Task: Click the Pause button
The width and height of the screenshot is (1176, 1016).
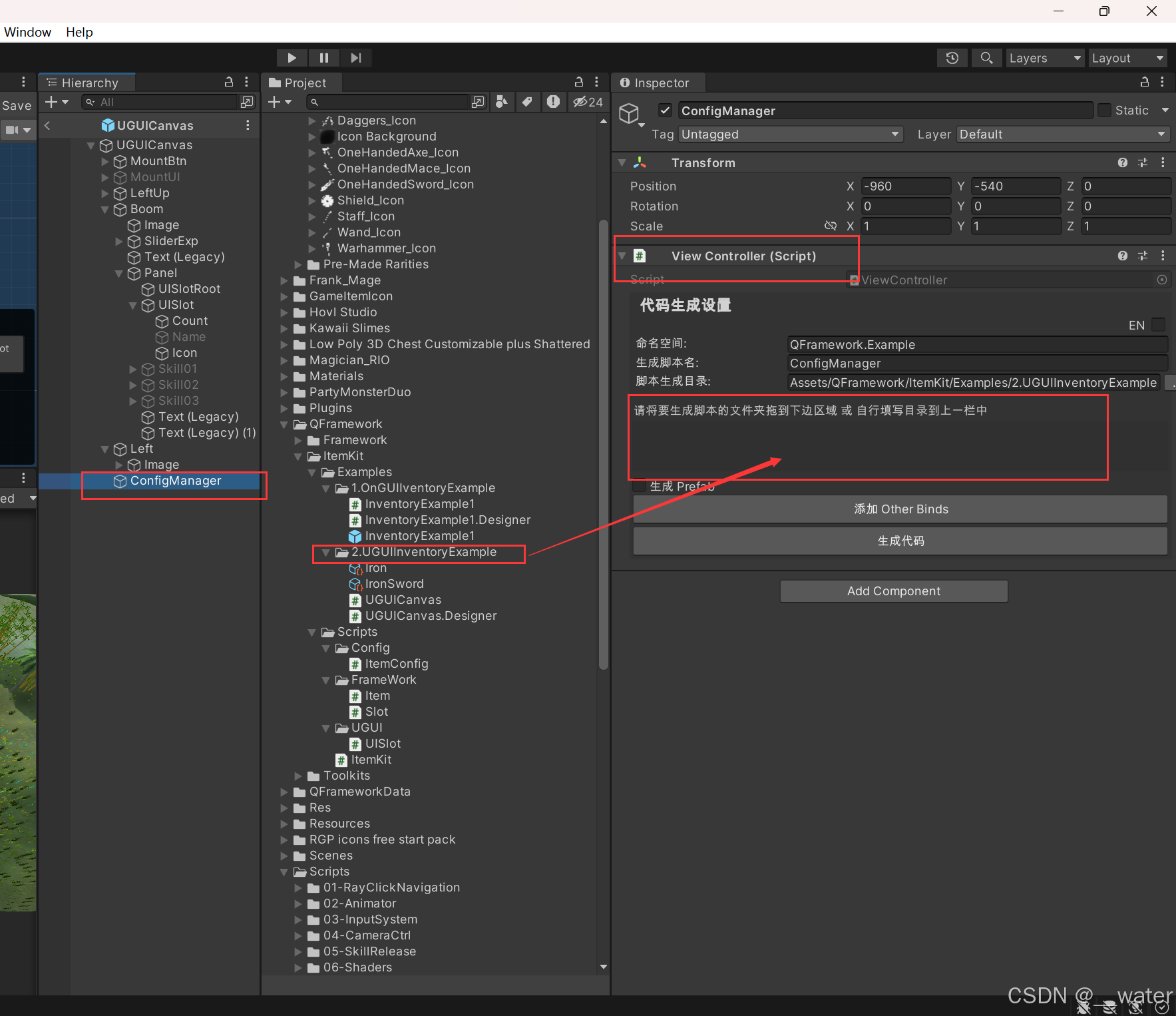Action: [x=324, y=58]
